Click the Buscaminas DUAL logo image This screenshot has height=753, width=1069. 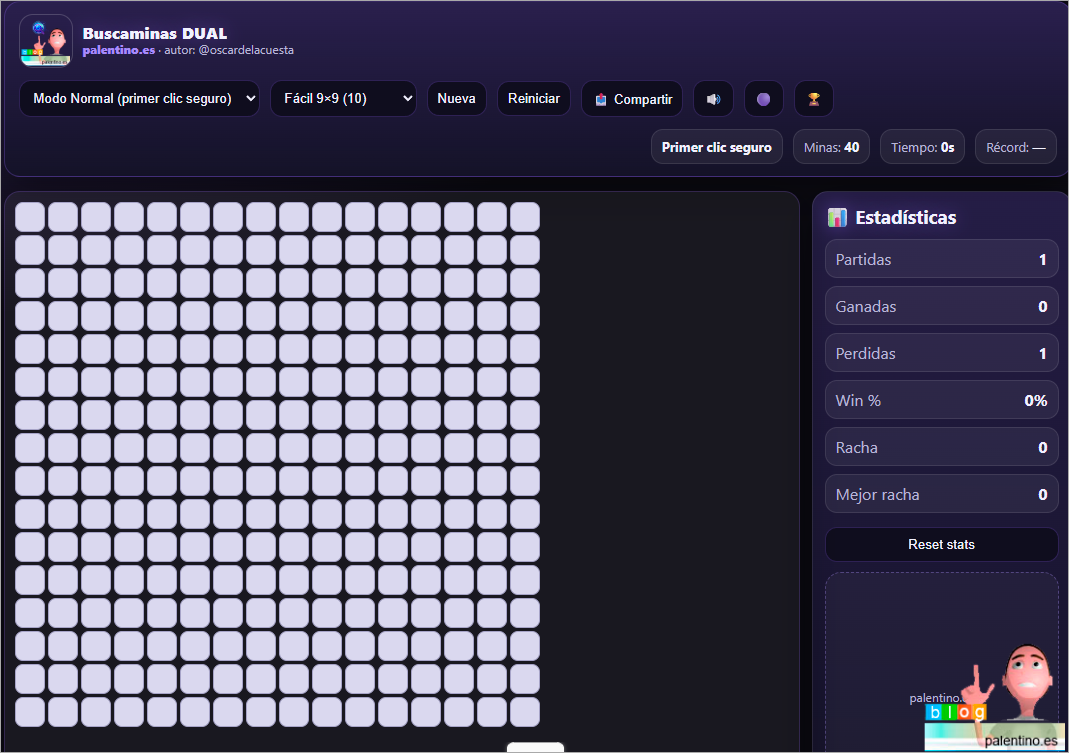[x=46, y=41]
